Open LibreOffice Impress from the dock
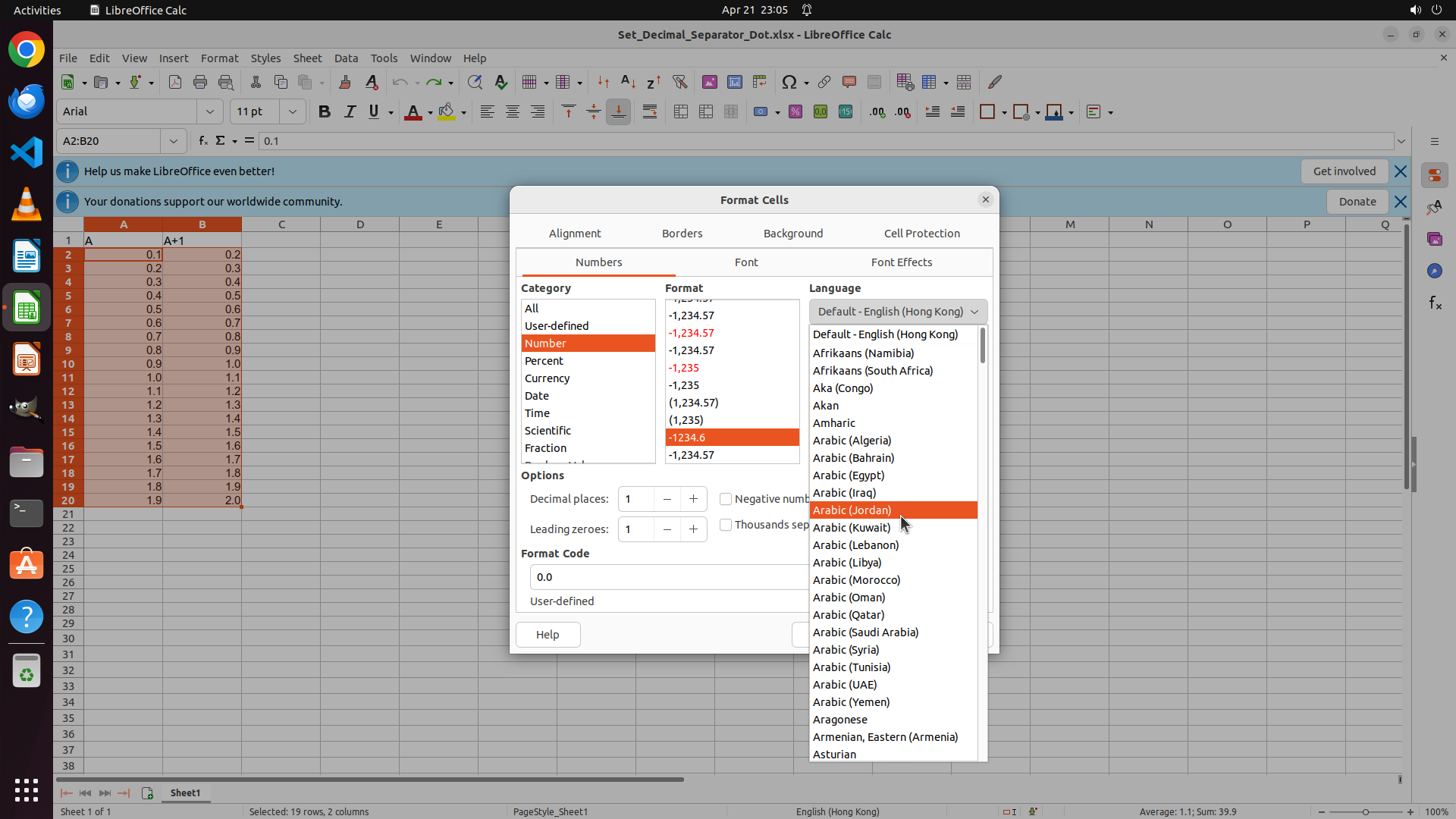Image resolution: width=1456 pixels, height=819 pixels. click(27, 359)
